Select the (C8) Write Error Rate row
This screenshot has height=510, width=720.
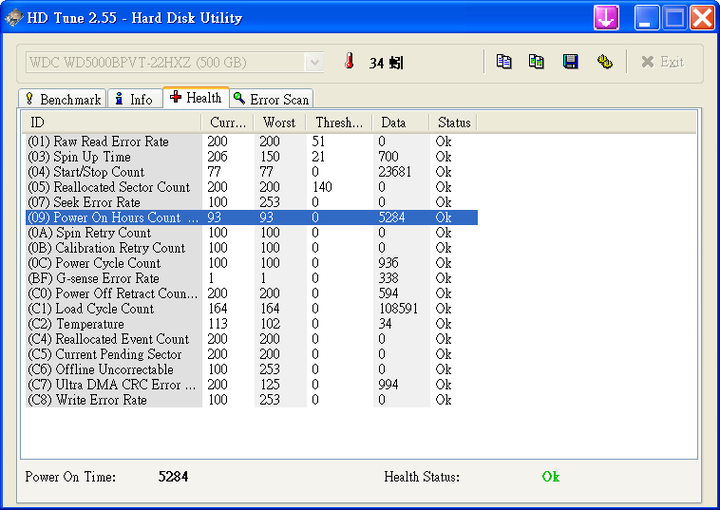(x=252, y=399)
